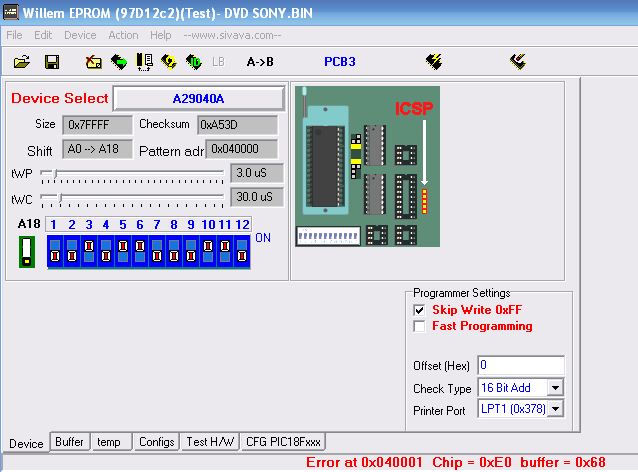Click the A->B toolbar button
This screenshot has height=472, width=638.
tap(260, 62)
